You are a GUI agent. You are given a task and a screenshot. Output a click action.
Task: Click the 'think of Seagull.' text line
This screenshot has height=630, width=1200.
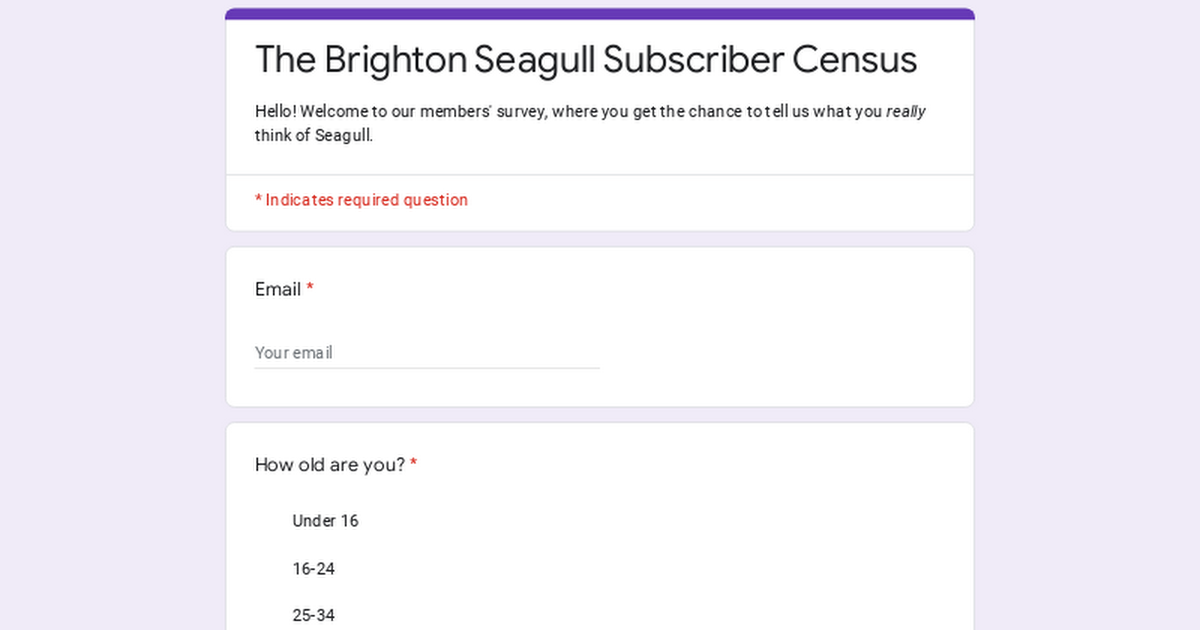(313, 136)
